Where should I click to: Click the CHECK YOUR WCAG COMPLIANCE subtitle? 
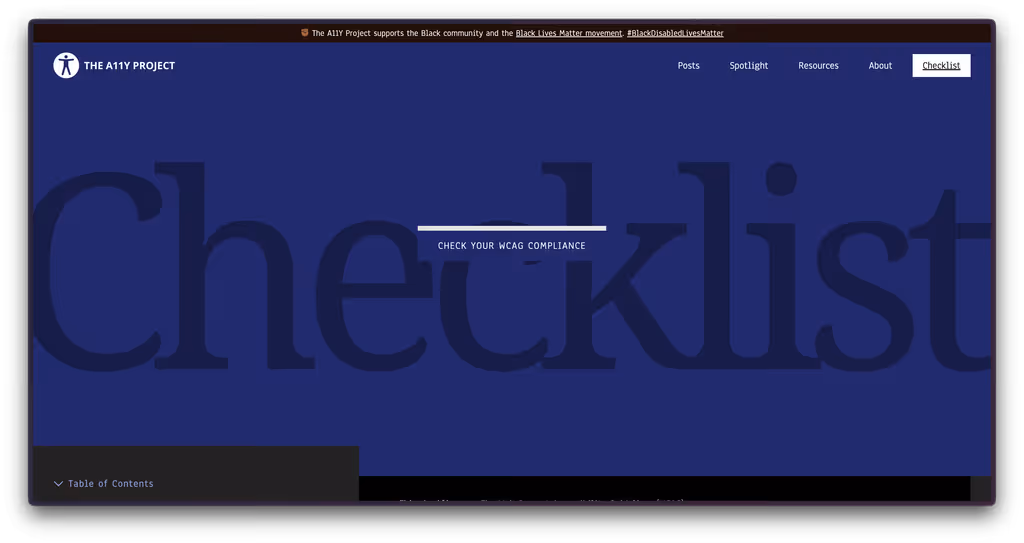(511, 246)
